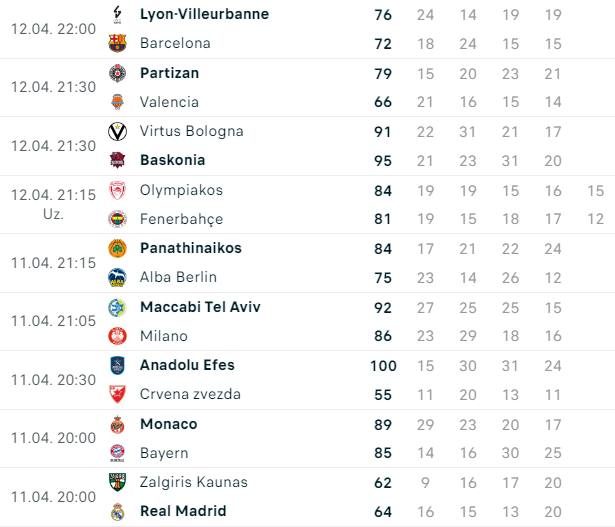
Task: Click the Alba Berlin logo icon
Action: [117, 277]
